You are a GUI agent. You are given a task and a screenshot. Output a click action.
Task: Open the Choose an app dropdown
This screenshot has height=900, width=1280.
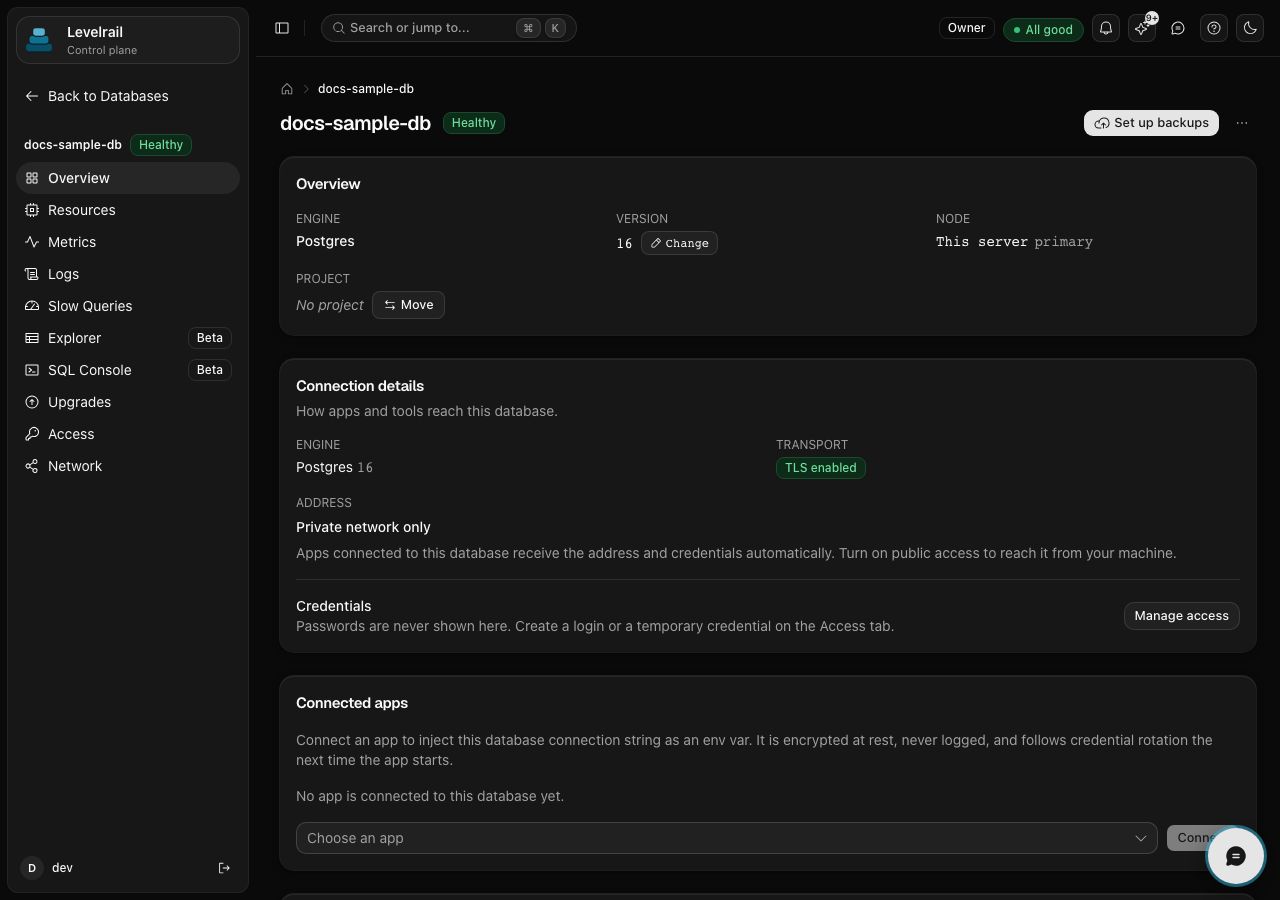point(727,838)
